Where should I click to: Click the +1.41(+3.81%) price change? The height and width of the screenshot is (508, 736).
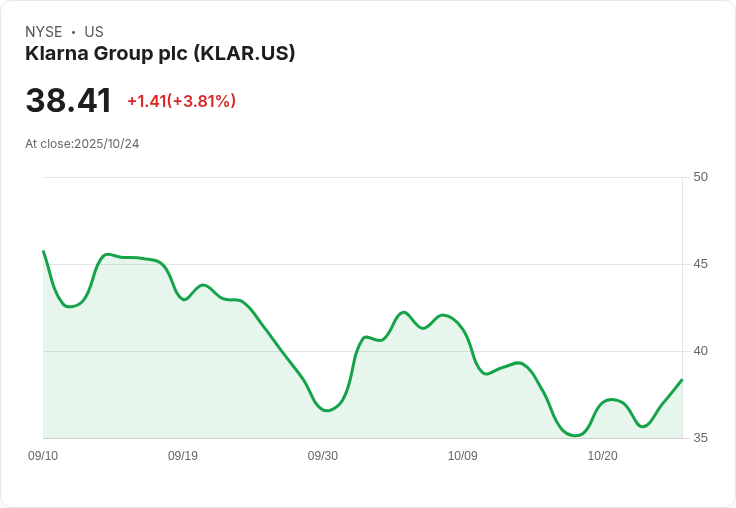coord(181,101)
